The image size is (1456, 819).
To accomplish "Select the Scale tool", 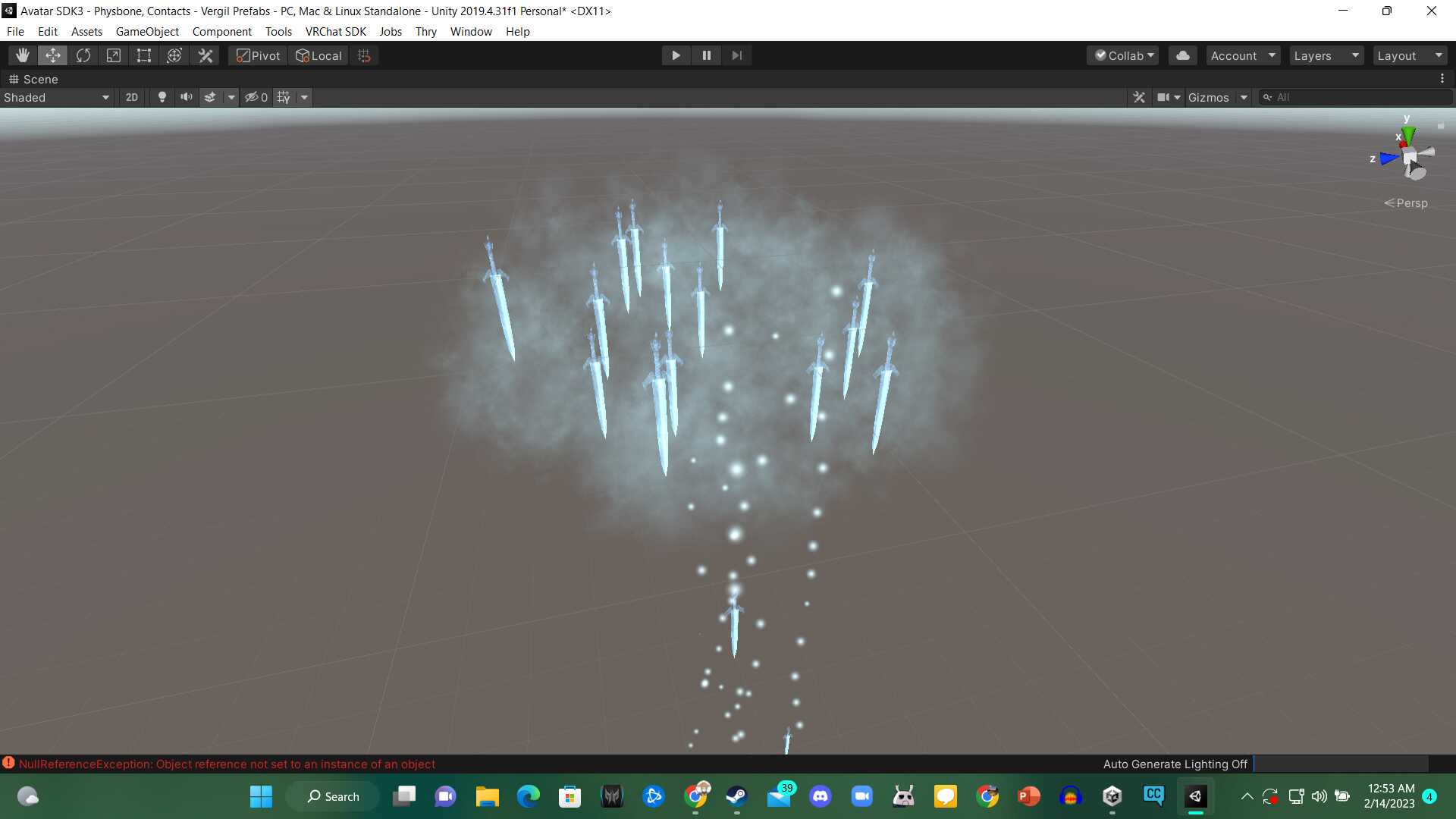I will (114, 55).
